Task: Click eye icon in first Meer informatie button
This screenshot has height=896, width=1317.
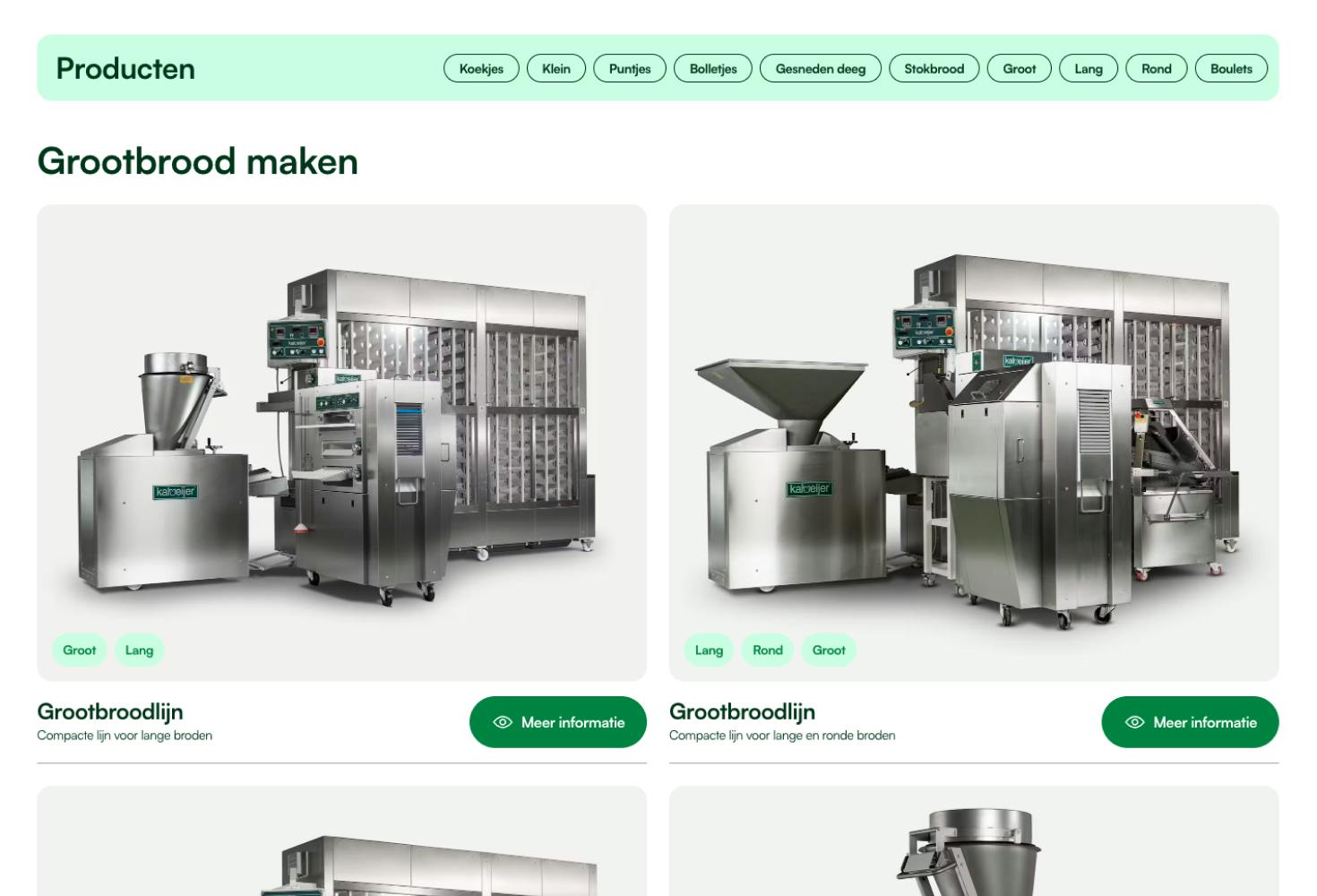Action: (503, 722)
